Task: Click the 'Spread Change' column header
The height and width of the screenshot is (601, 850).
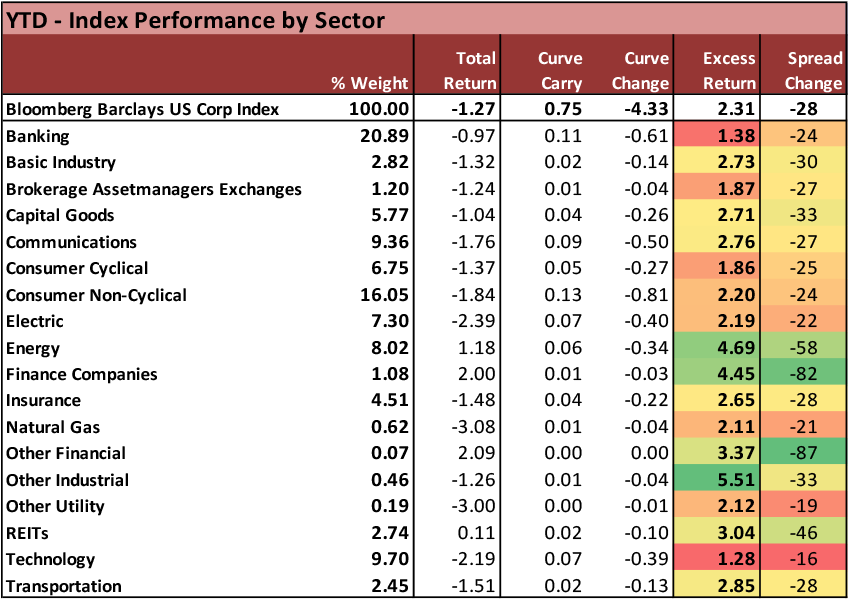Action: click(x=803, y=70)
